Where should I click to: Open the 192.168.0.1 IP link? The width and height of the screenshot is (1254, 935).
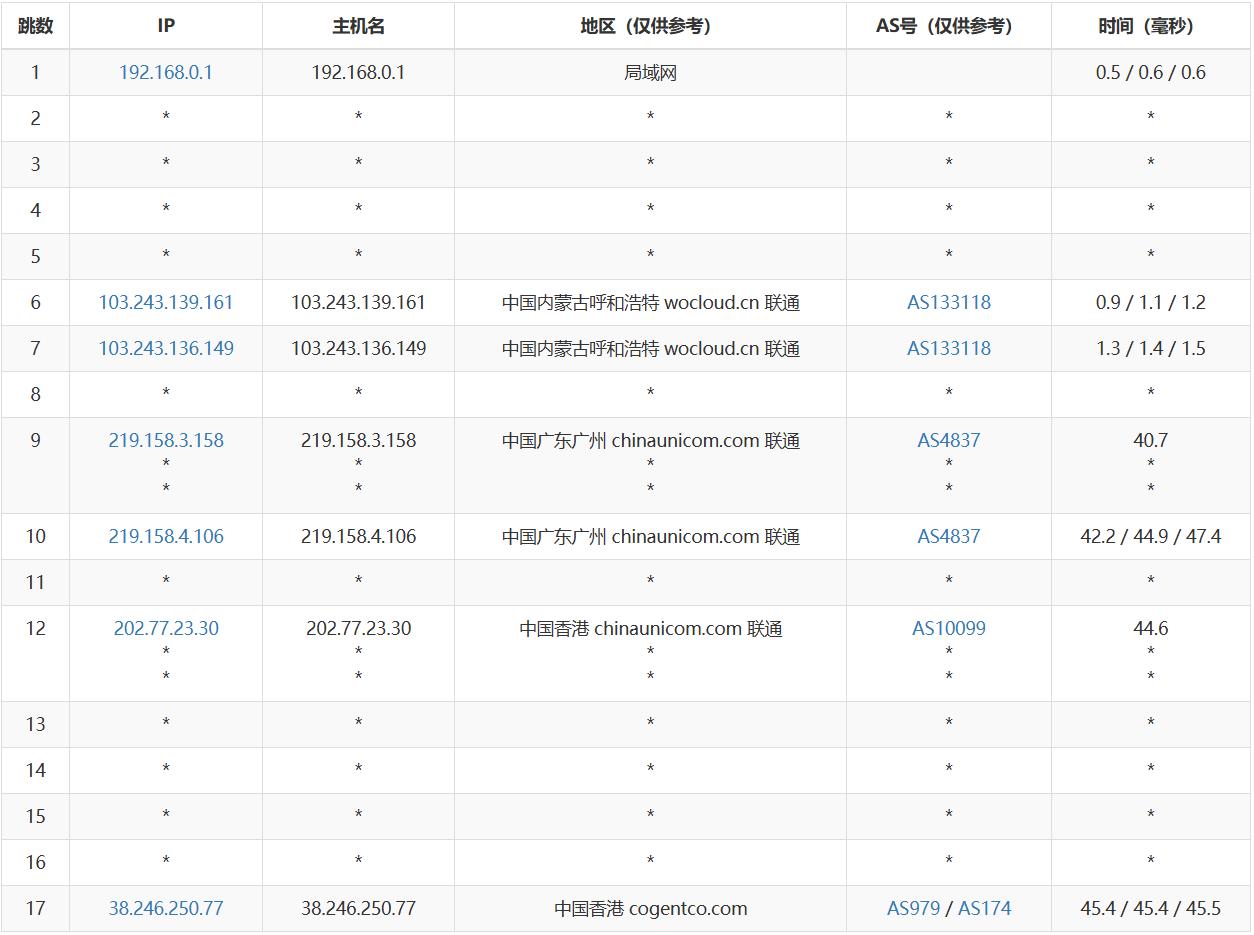[166, 73]
